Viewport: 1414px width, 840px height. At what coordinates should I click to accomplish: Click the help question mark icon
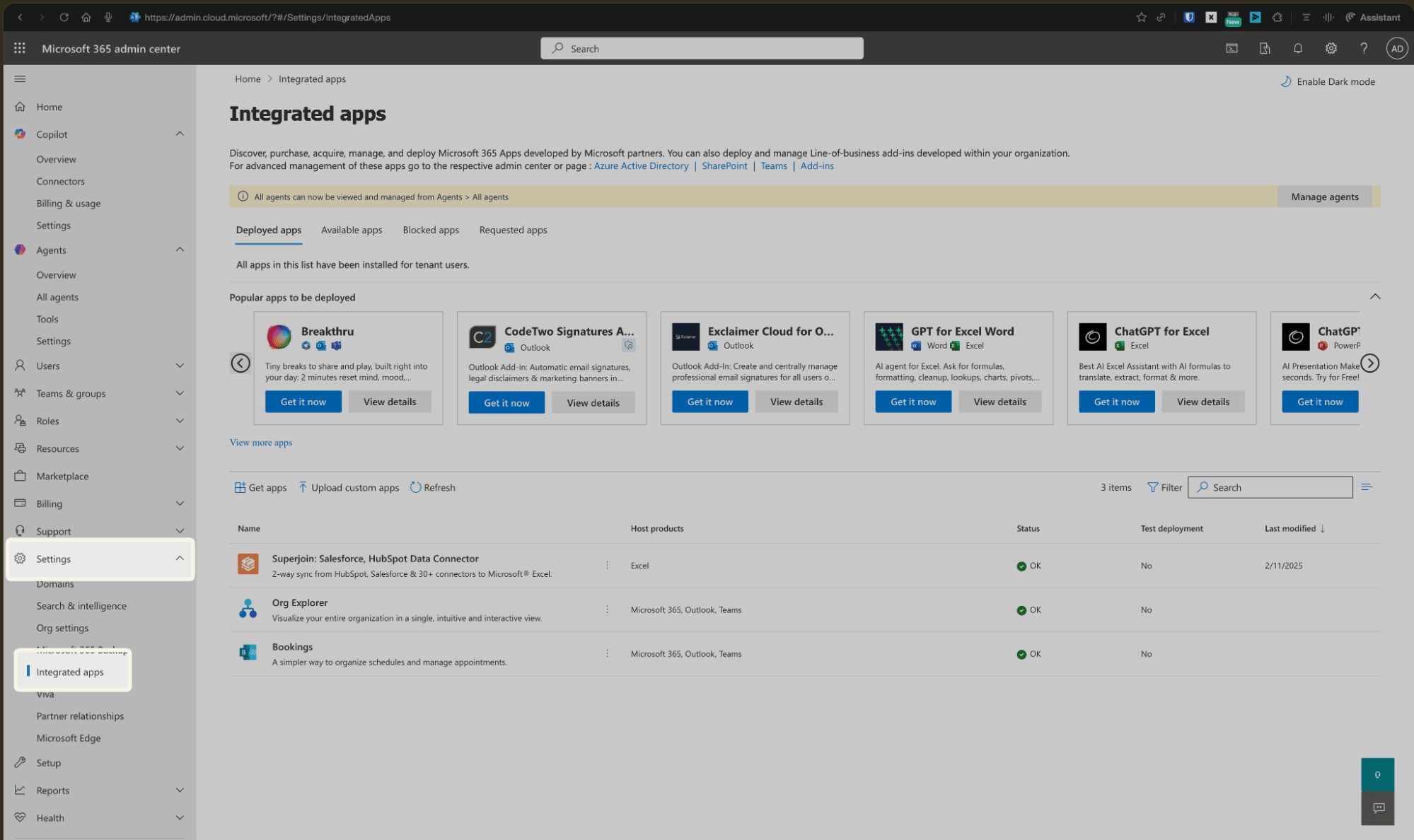pyautogui.click(x=1363, y=48)
